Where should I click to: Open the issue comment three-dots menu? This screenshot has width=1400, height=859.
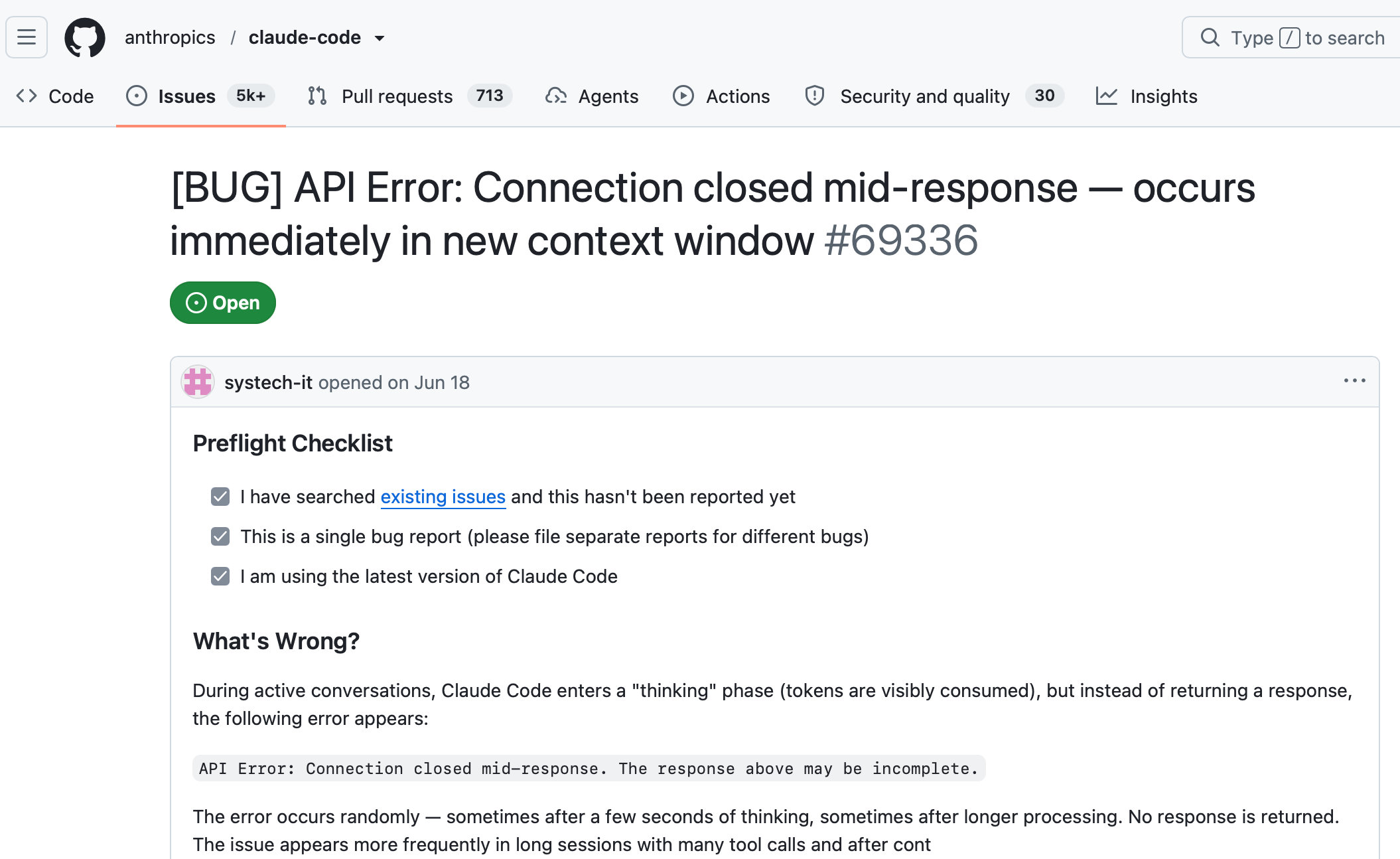1354,380
